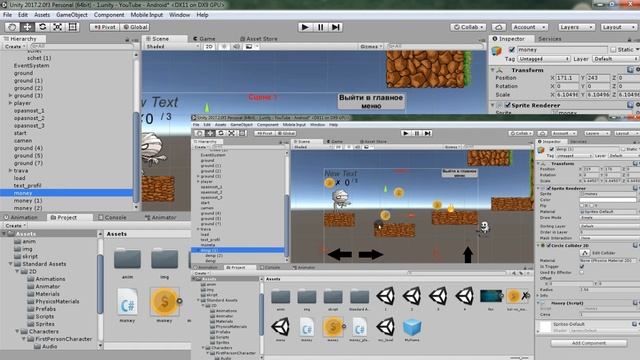
Task: Toggle scene audio speaker icon in Scene toolbar
Action: (x=236, y=47)
